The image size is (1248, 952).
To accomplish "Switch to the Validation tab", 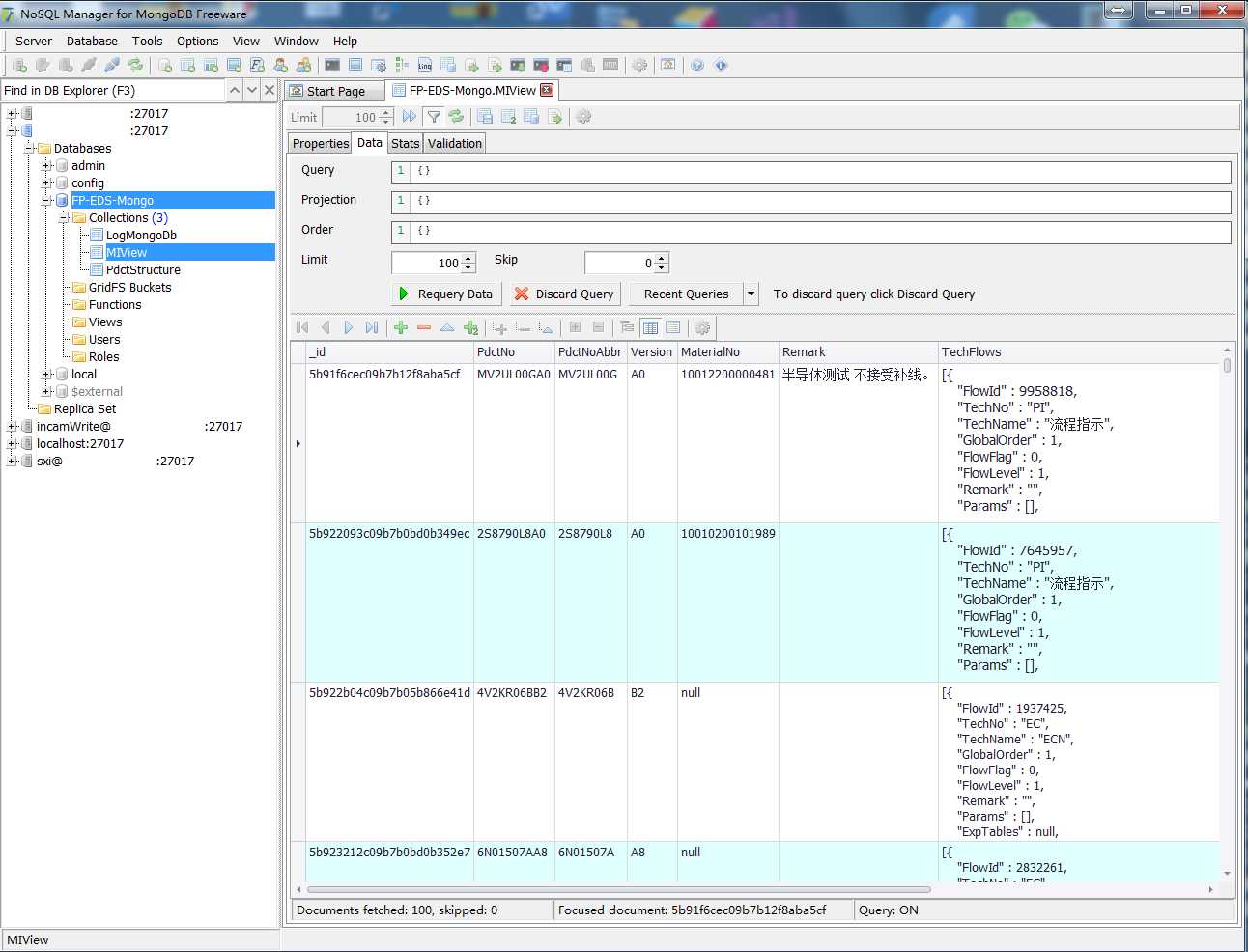I will pos(455,143).
